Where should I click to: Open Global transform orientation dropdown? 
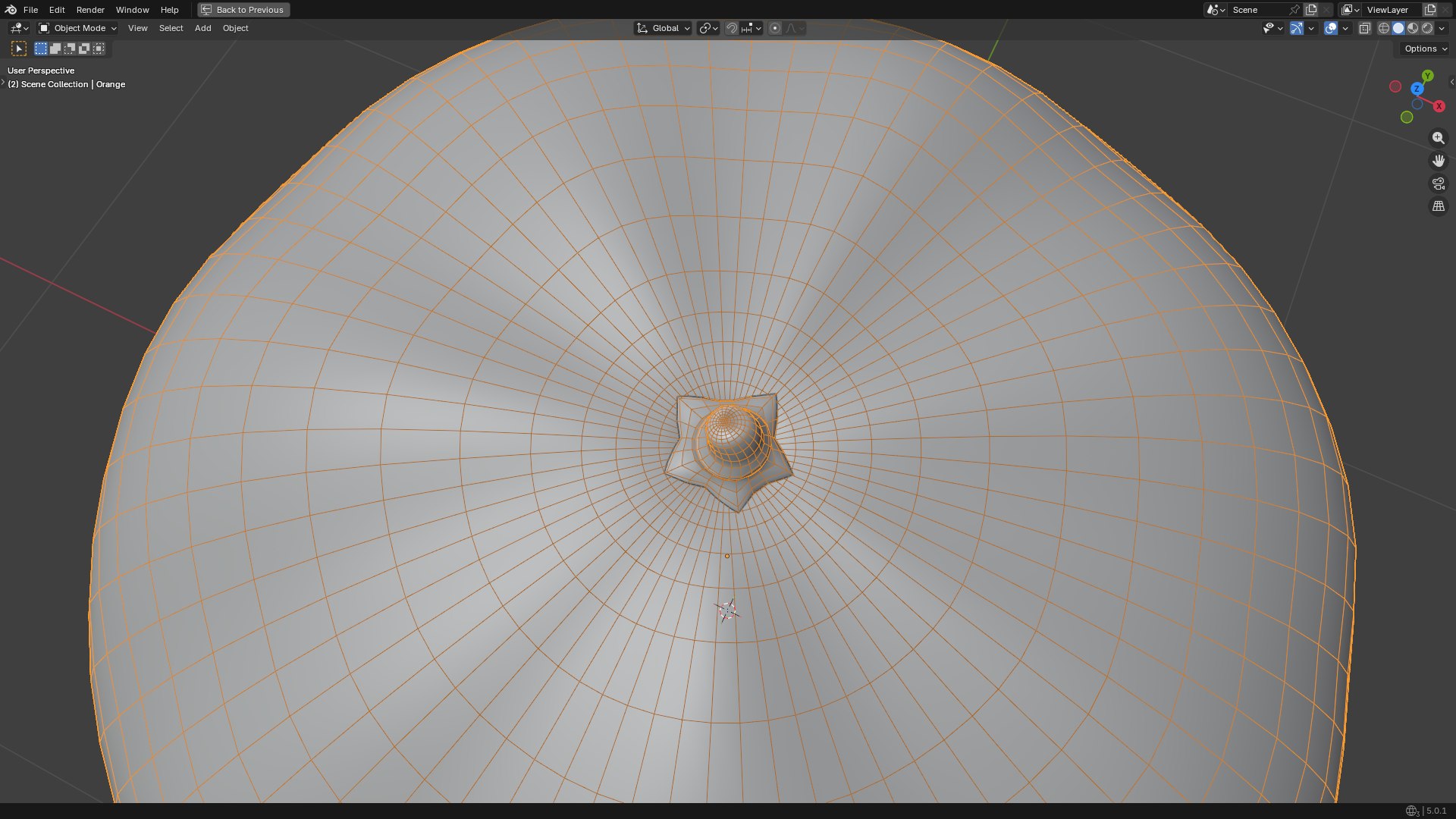coord(663,28)
